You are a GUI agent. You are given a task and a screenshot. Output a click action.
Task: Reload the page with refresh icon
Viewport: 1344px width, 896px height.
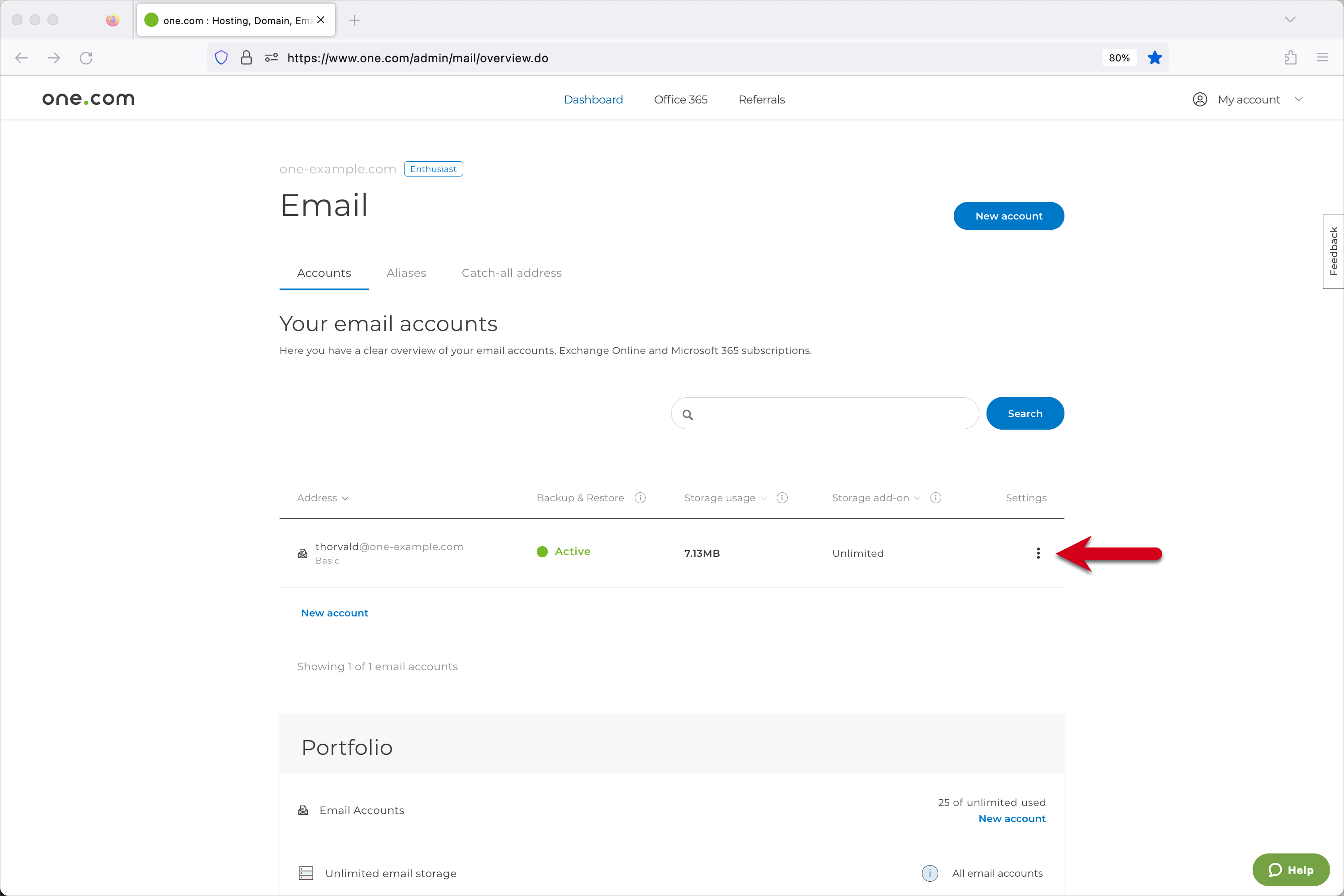pyautogui.click(x=86, y=58)
